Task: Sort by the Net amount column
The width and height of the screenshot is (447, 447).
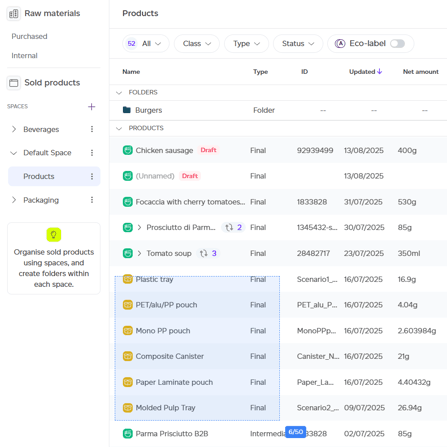Action: (x=421, y=72)
